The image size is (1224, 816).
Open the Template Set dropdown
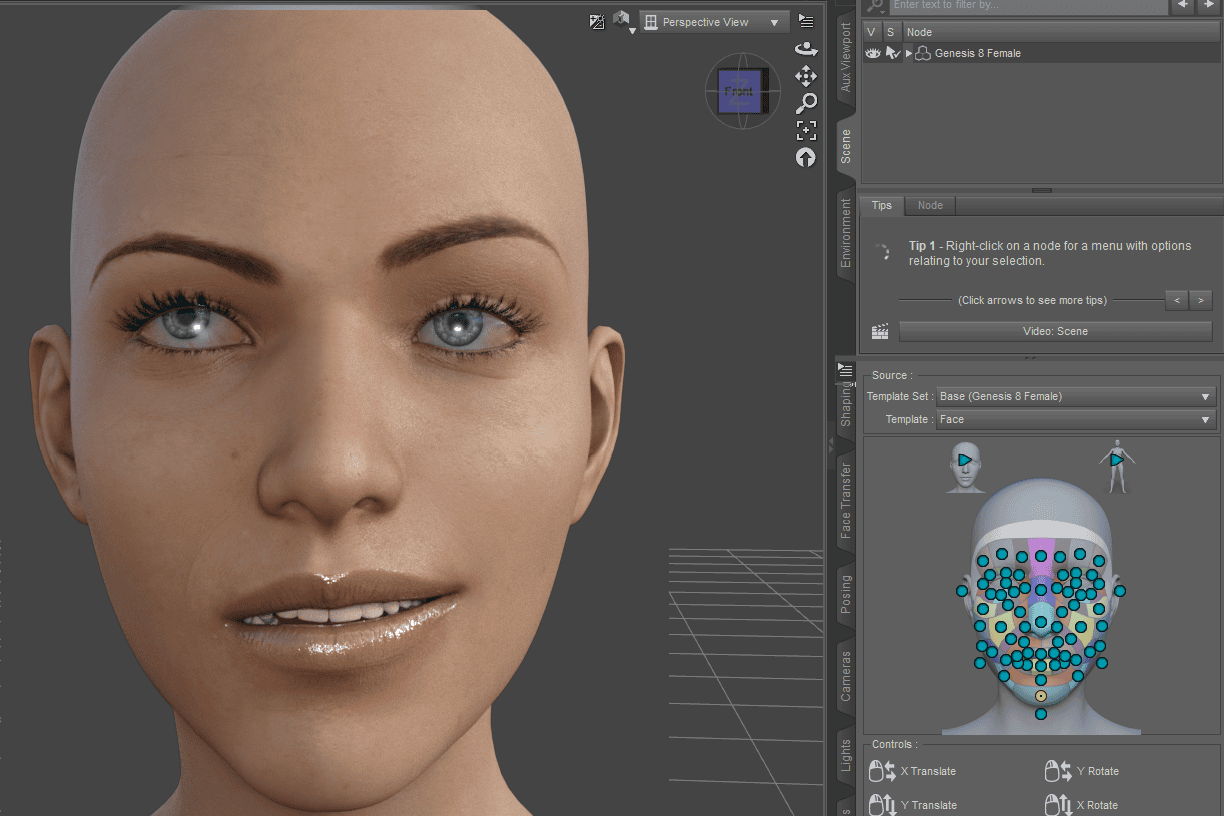(x=1075, y=396)
